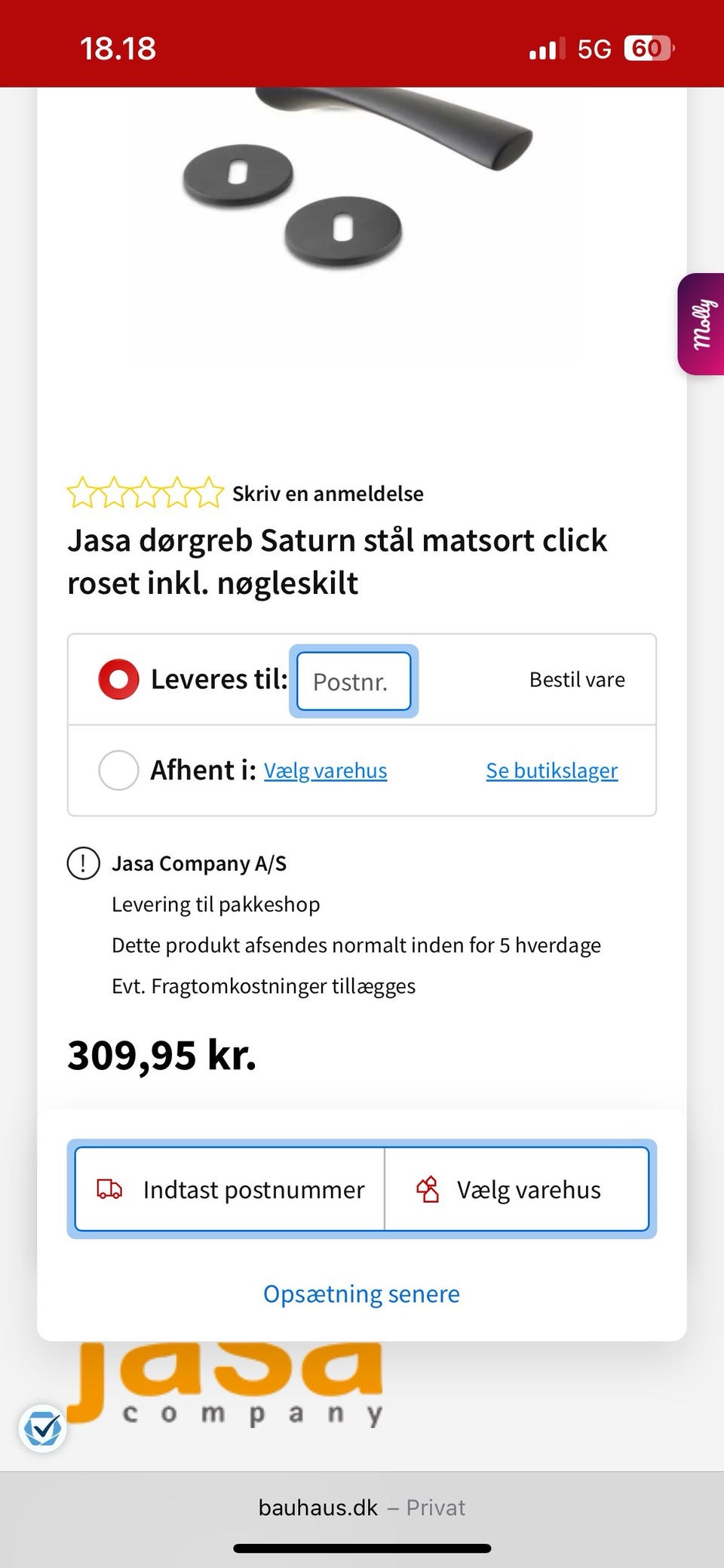
Task: Click the delivery truck icon
Action: pyautogui.click(x=110, y=1189)
